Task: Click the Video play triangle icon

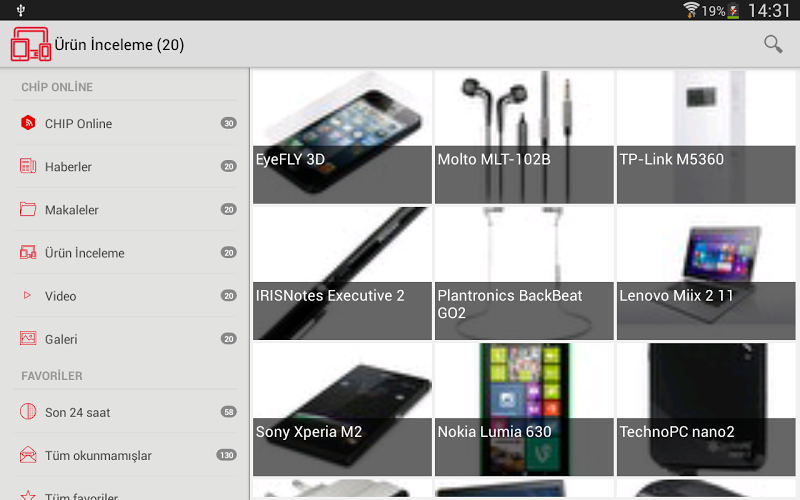Action: (x=28, y=295)
